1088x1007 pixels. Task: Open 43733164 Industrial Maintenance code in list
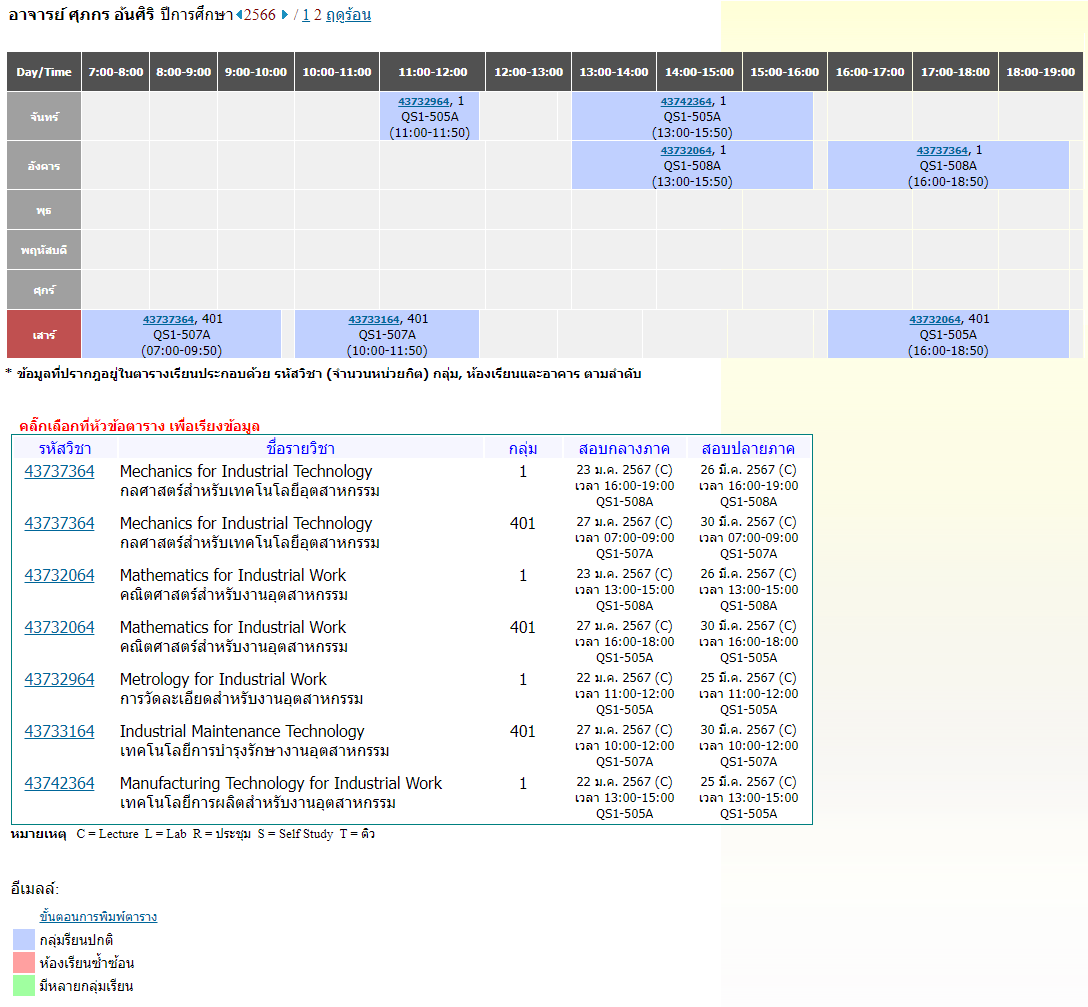[x=59, y=732]
